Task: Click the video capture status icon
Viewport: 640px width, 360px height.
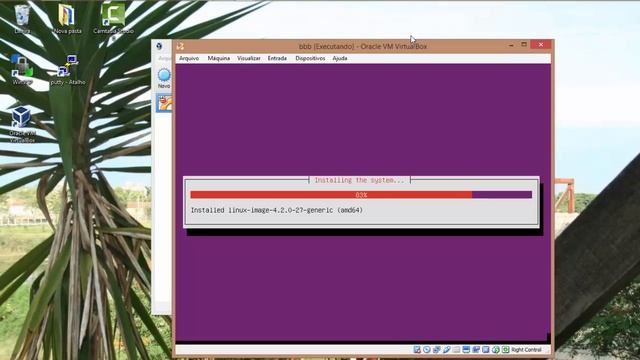Action: click(476, 350)
